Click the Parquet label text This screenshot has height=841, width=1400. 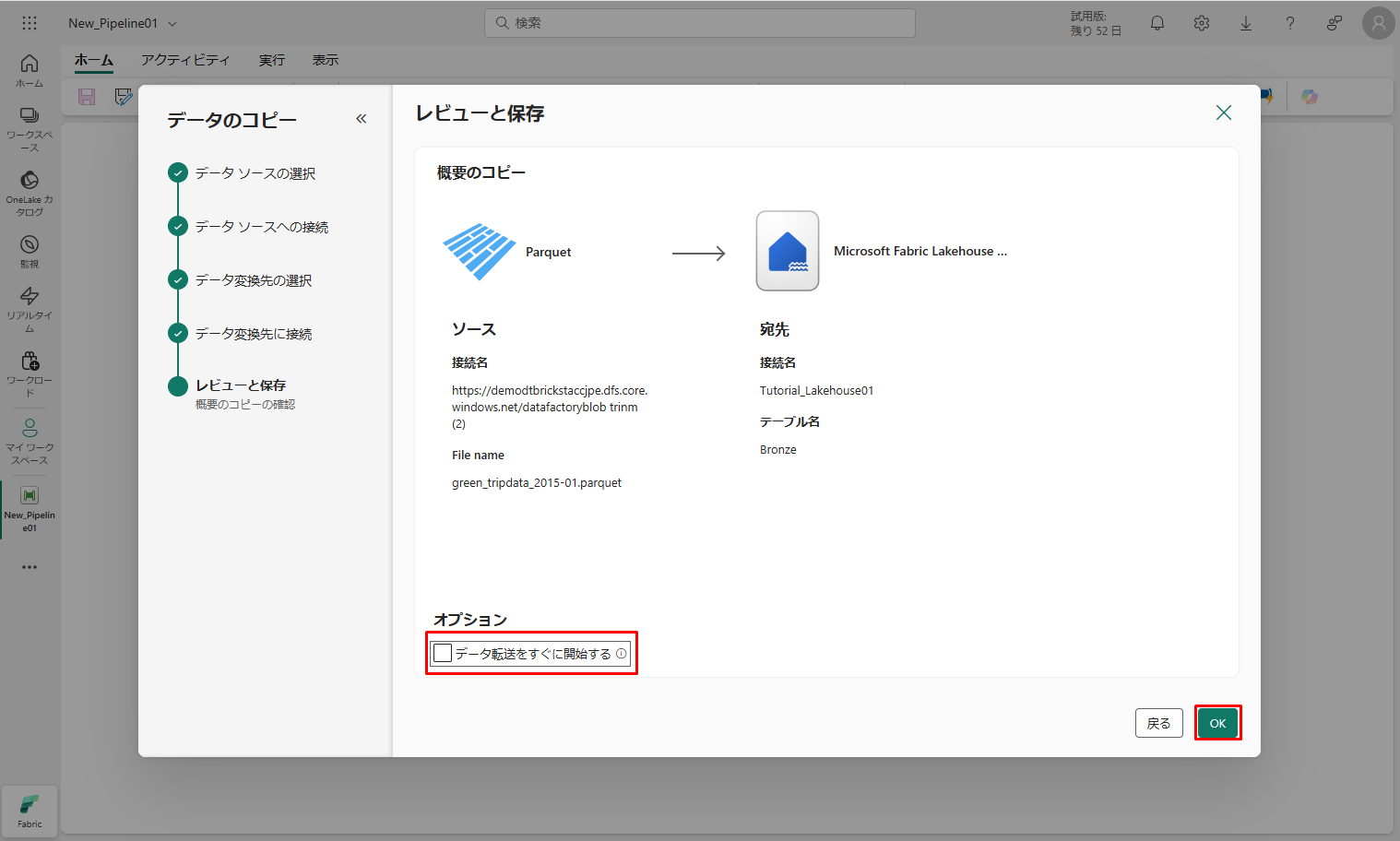click(x=549, y=252)
